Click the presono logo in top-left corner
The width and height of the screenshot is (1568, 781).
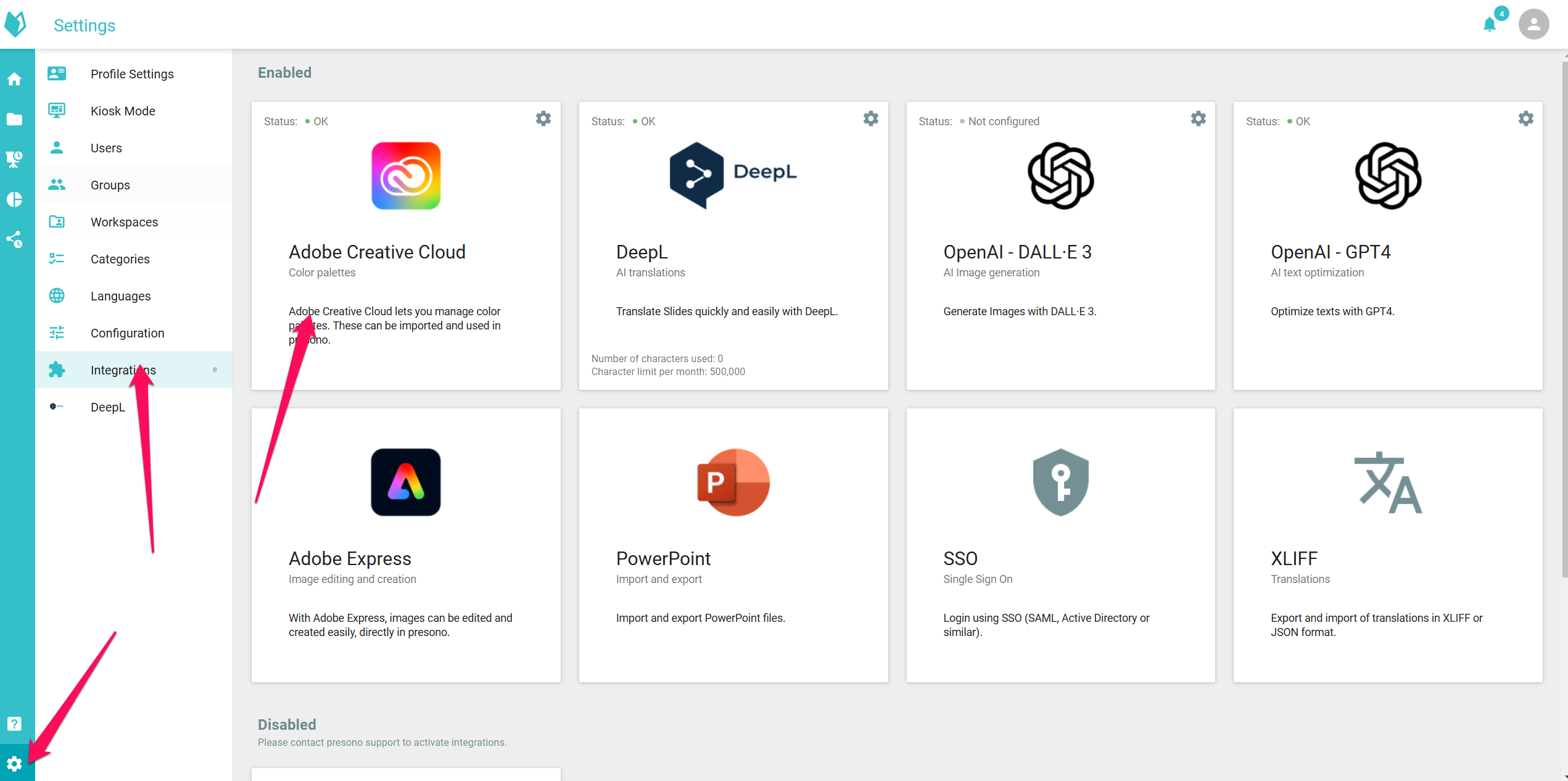(15, 24)
